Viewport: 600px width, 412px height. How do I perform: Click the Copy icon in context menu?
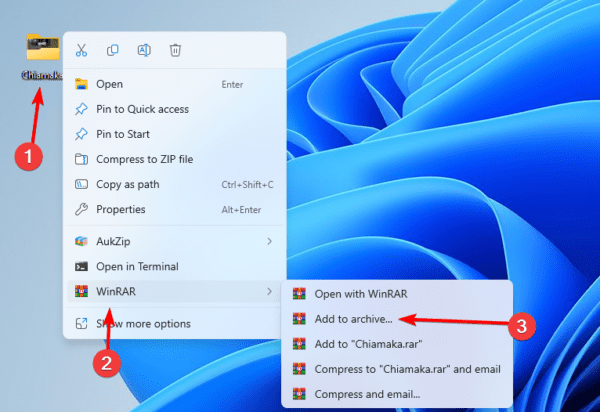pos(112,50)
